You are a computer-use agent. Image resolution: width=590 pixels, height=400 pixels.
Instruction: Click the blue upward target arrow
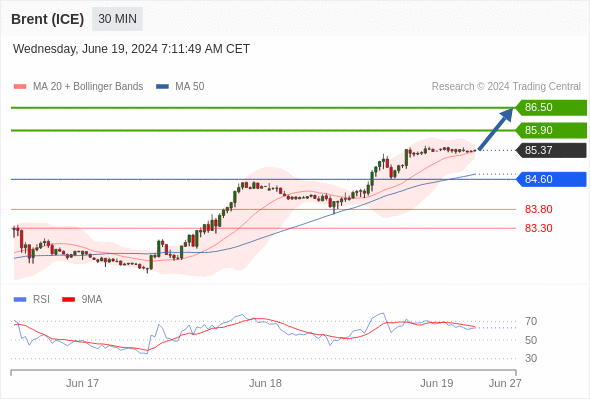(496, 129)
